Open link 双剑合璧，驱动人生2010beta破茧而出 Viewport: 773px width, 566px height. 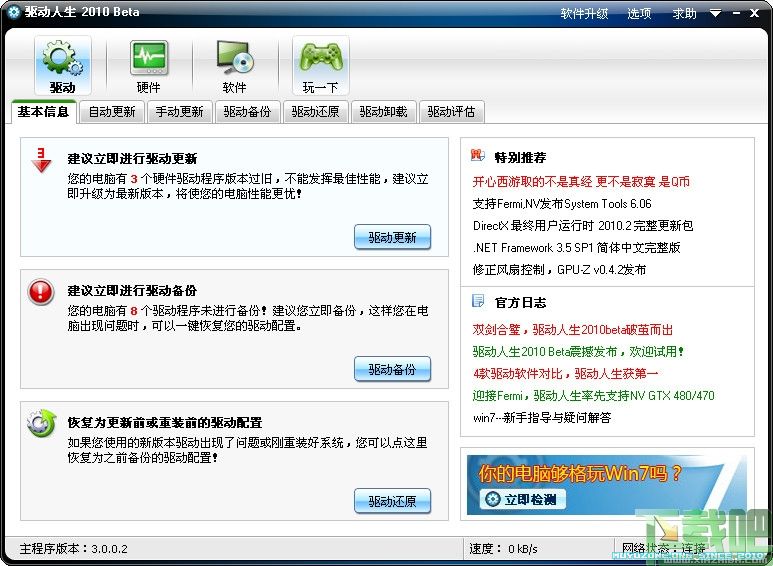[x=573, y=329]
